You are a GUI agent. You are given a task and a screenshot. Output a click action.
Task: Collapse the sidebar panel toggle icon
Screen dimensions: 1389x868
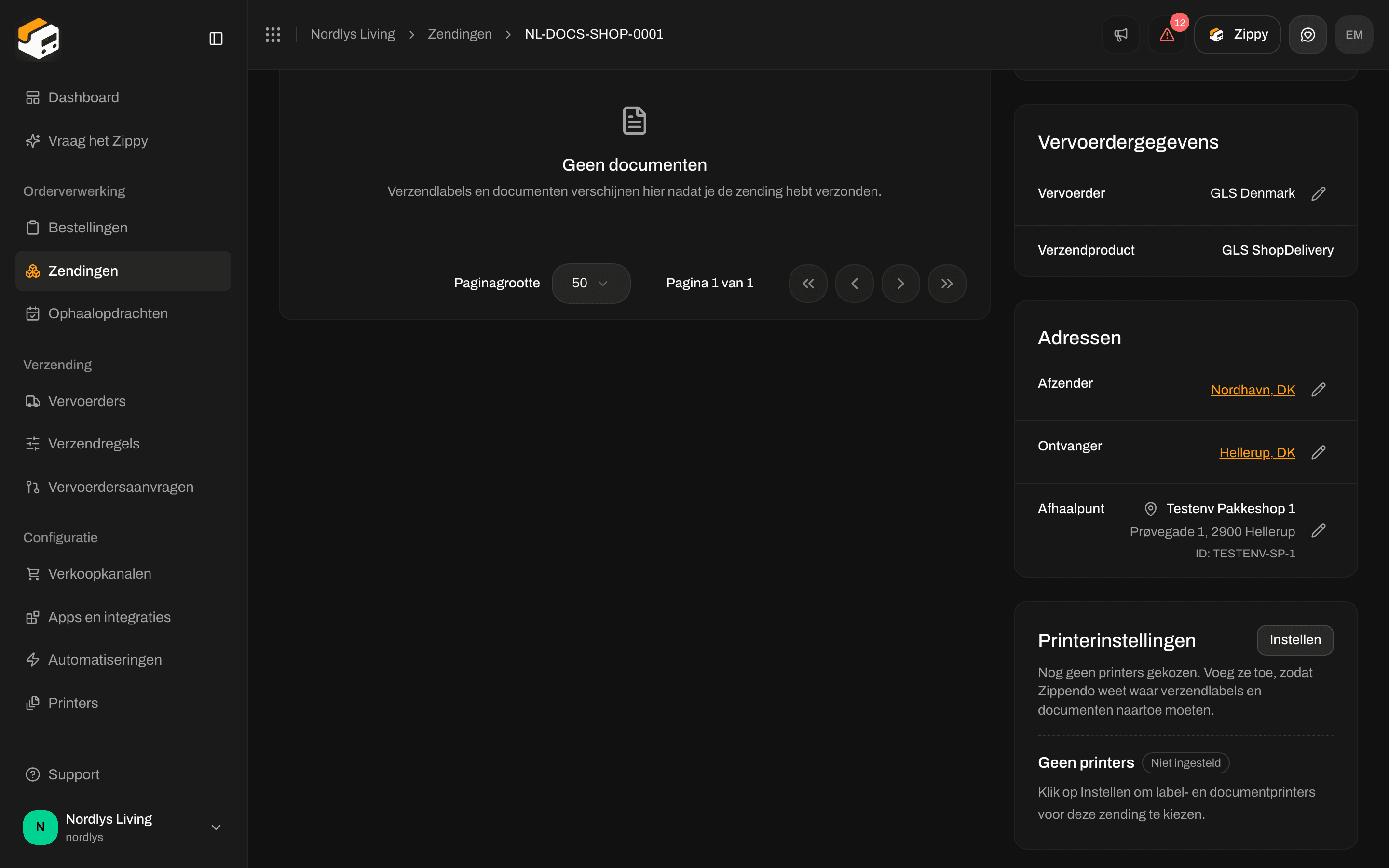(216, 39)
